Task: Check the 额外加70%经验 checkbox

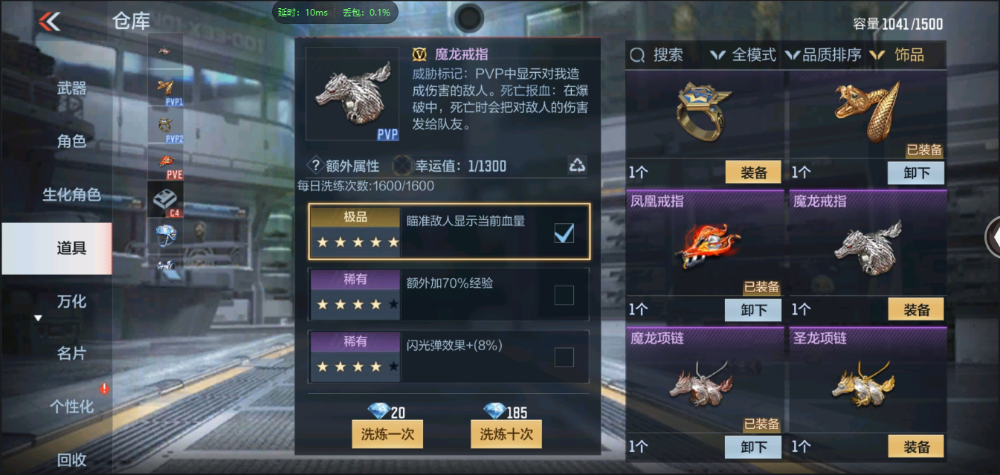Action: click(564, 295)
